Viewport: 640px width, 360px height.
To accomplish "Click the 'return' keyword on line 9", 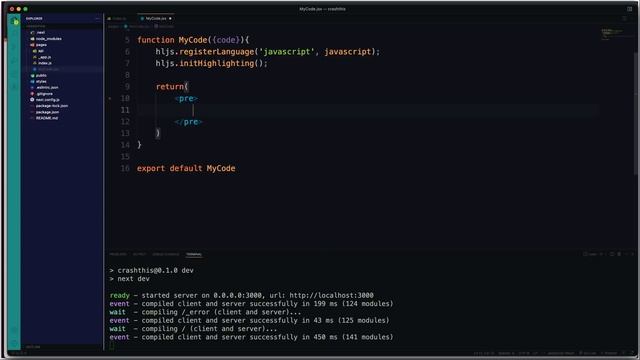I will pos(169,87).
